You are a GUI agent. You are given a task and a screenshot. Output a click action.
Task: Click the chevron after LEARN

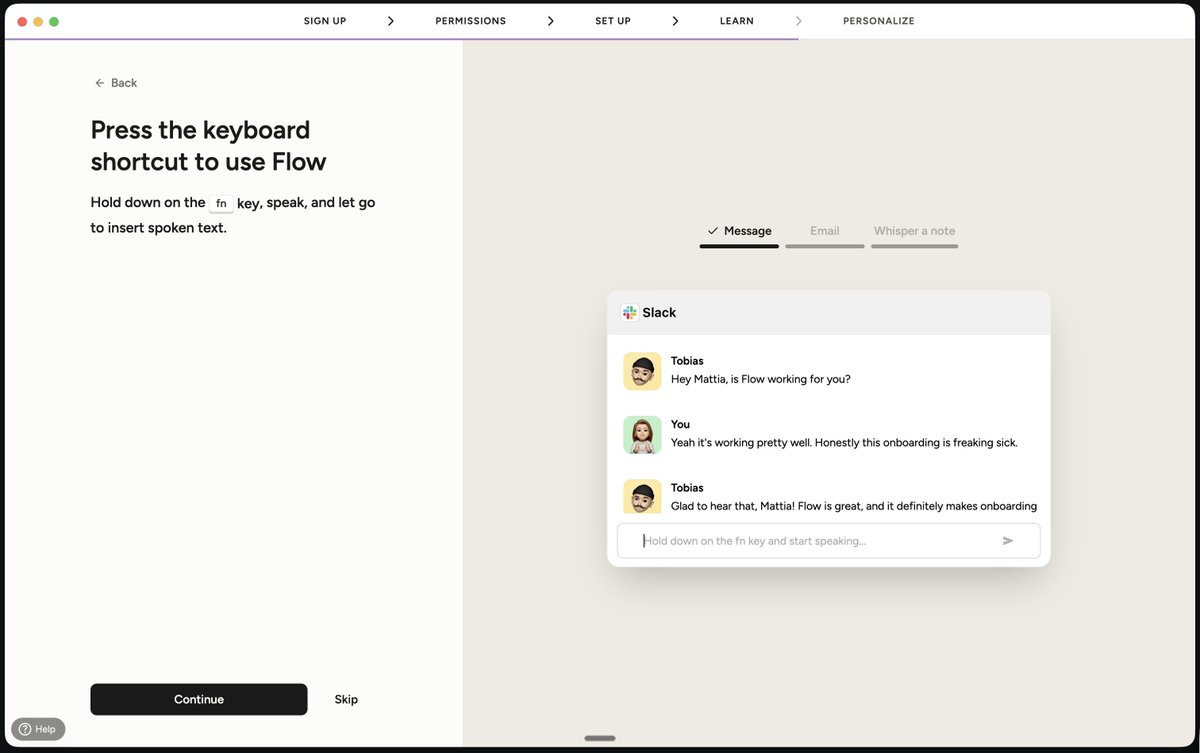click(x=798, y=21)
